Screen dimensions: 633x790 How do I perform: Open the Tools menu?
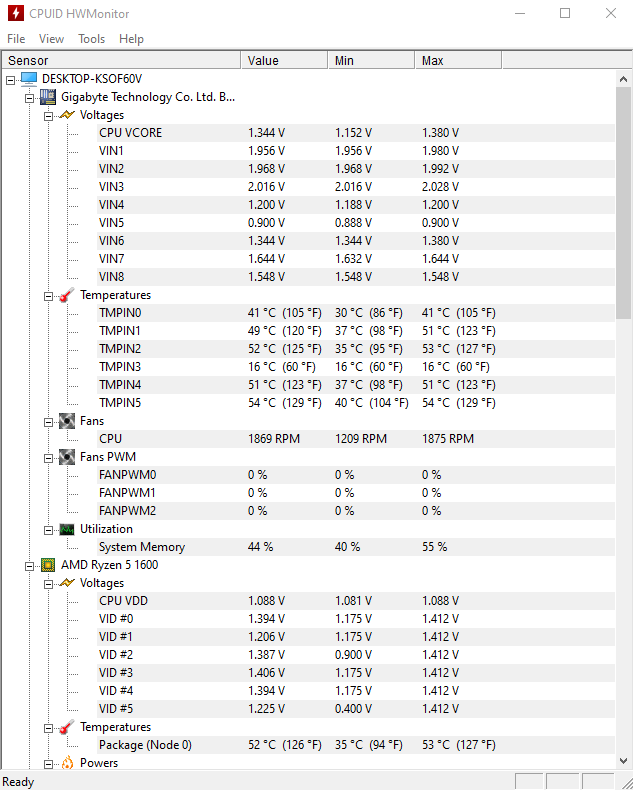pos(91,39)
